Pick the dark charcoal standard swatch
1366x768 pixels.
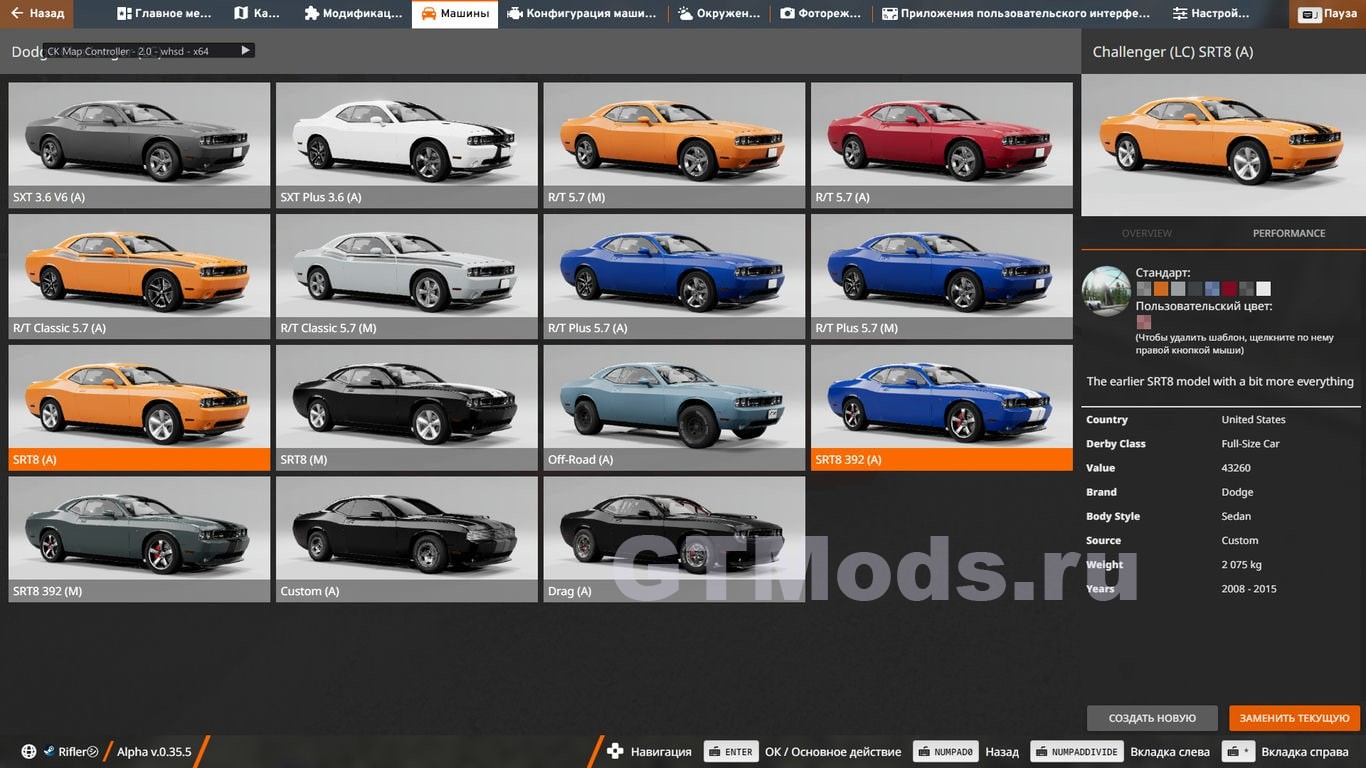tap(1195, 289)
